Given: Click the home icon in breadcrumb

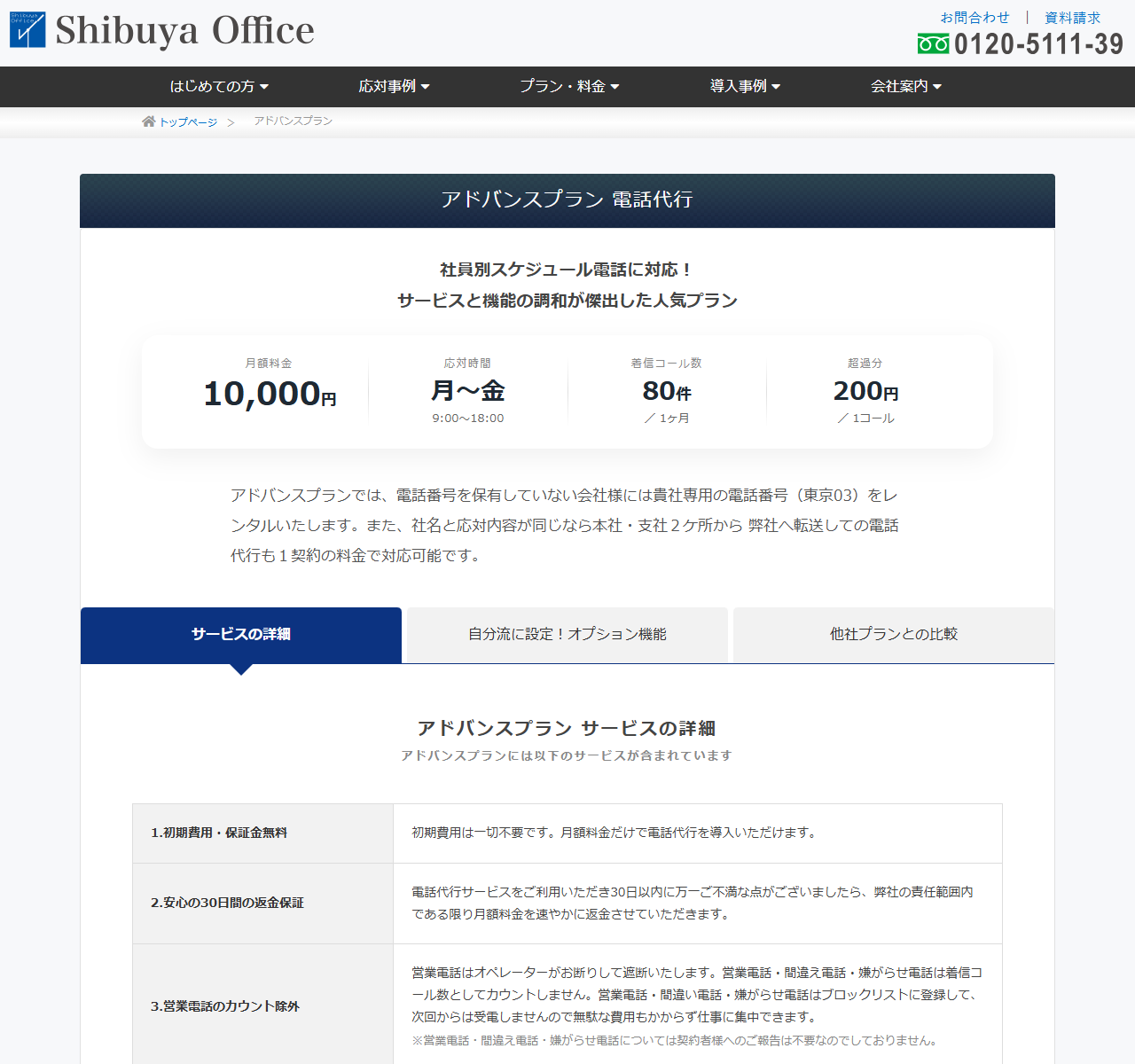Looking at the screenshot, I should 149,121.
